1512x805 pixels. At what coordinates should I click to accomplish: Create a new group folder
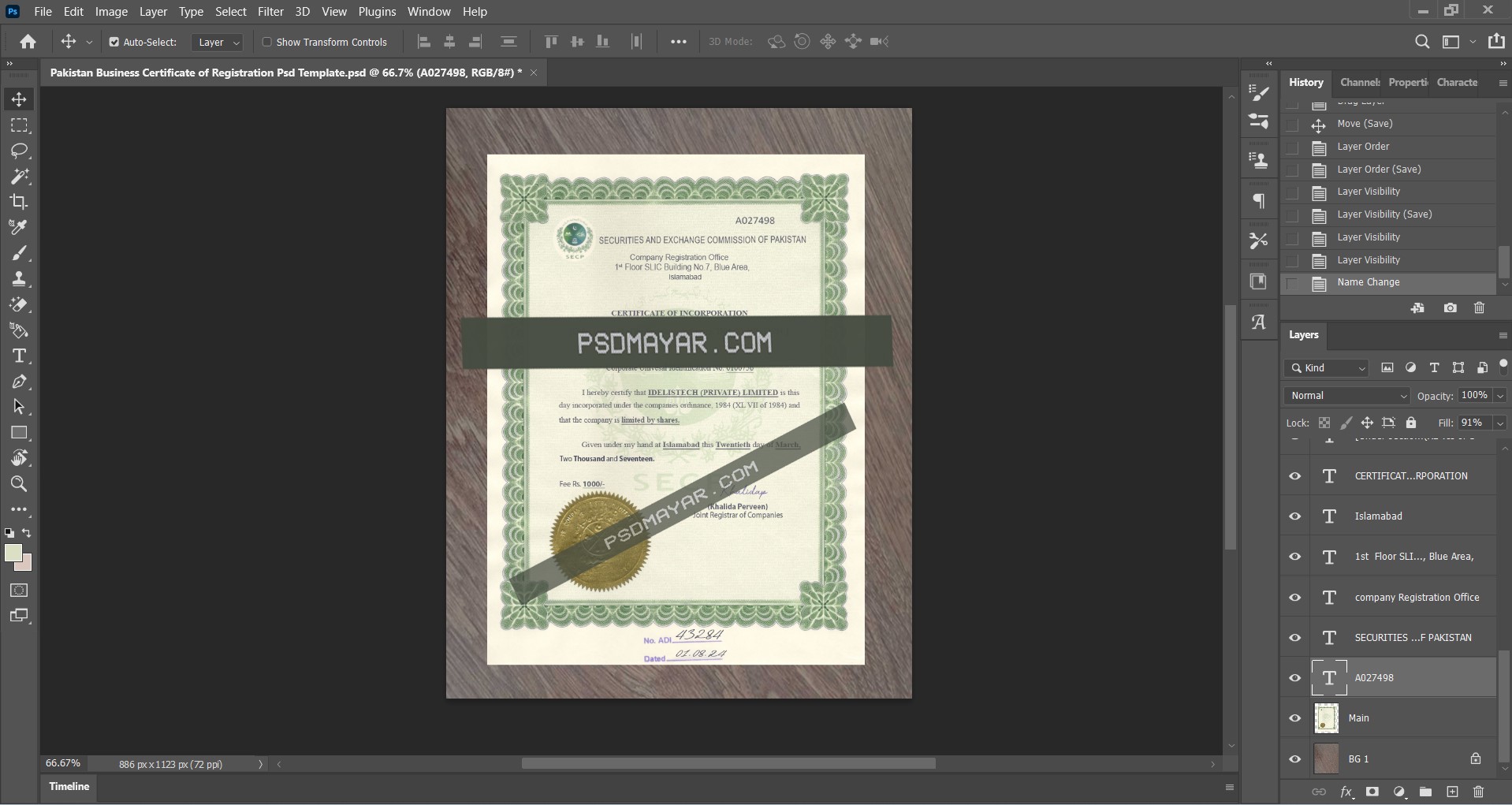pyautogui.click(x=1425, y=792)
